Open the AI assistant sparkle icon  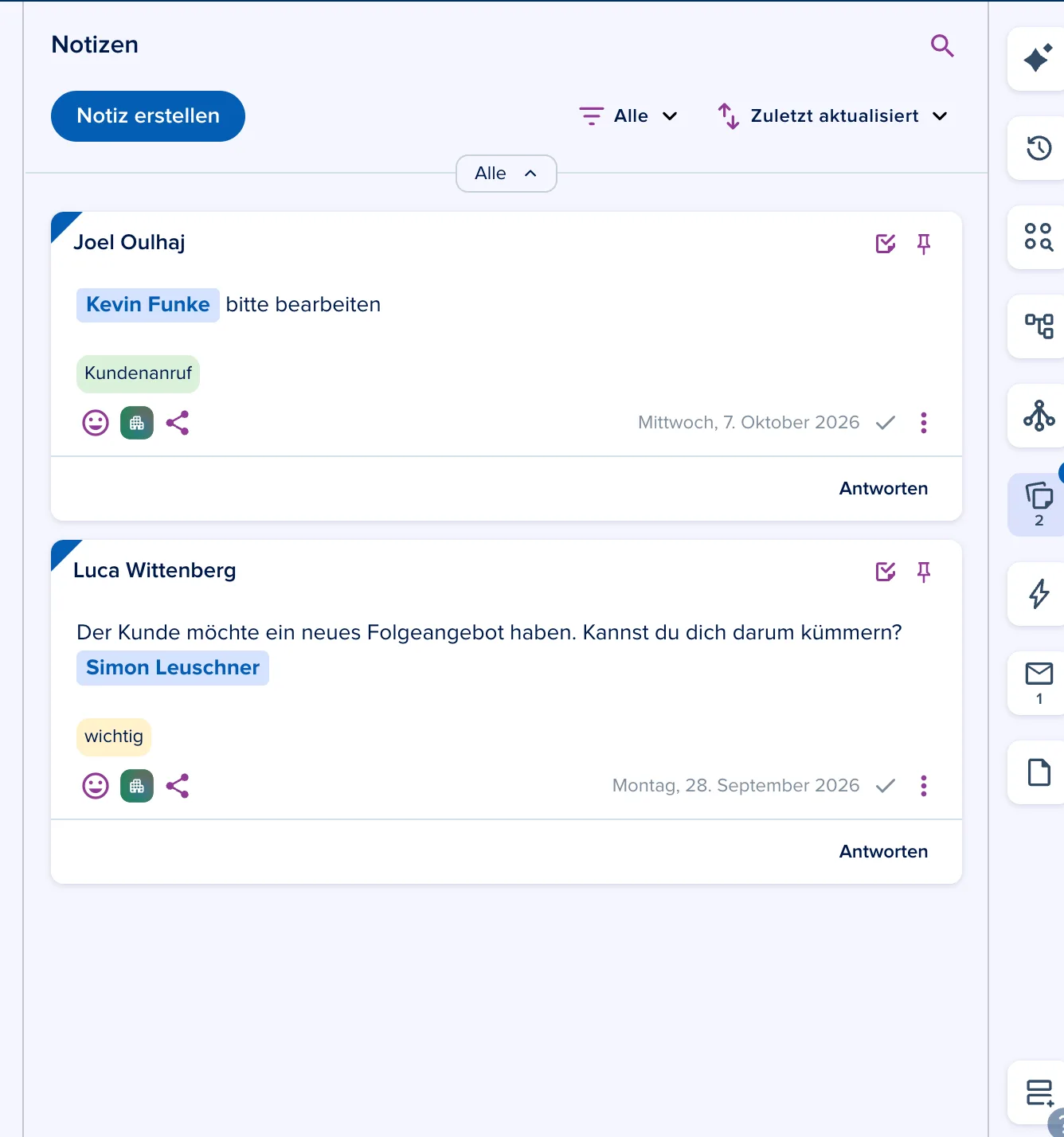coord(1038,60)
